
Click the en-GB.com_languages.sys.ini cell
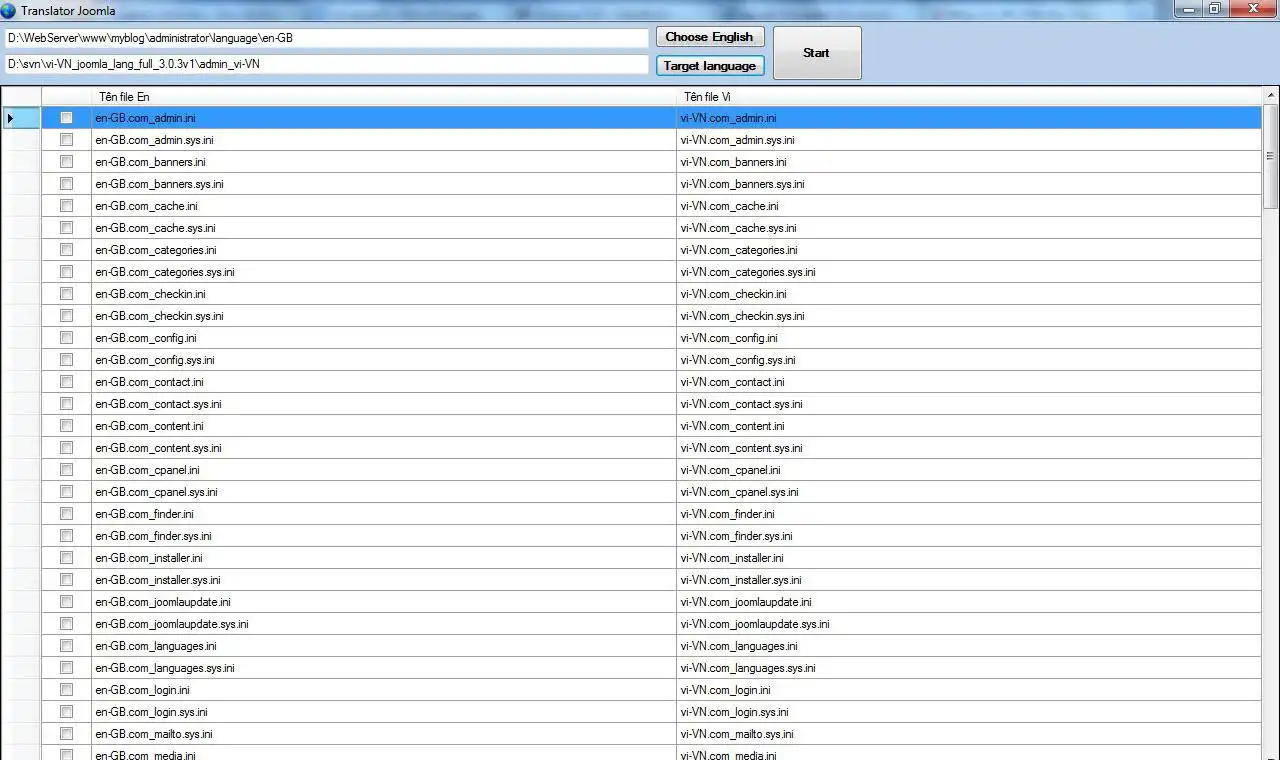click(x=384, y=668)
